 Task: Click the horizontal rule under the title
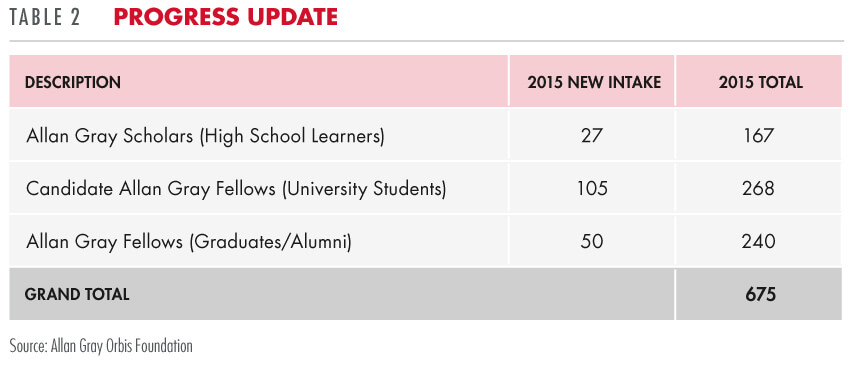click(426, 41)
